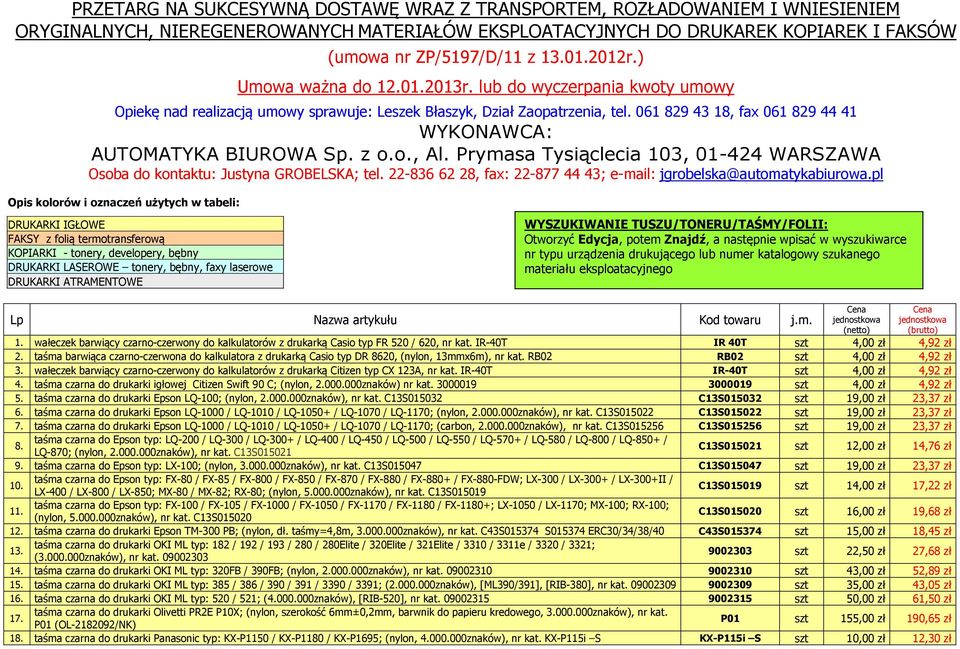Select the code cell C13S015256

[730, 426]
